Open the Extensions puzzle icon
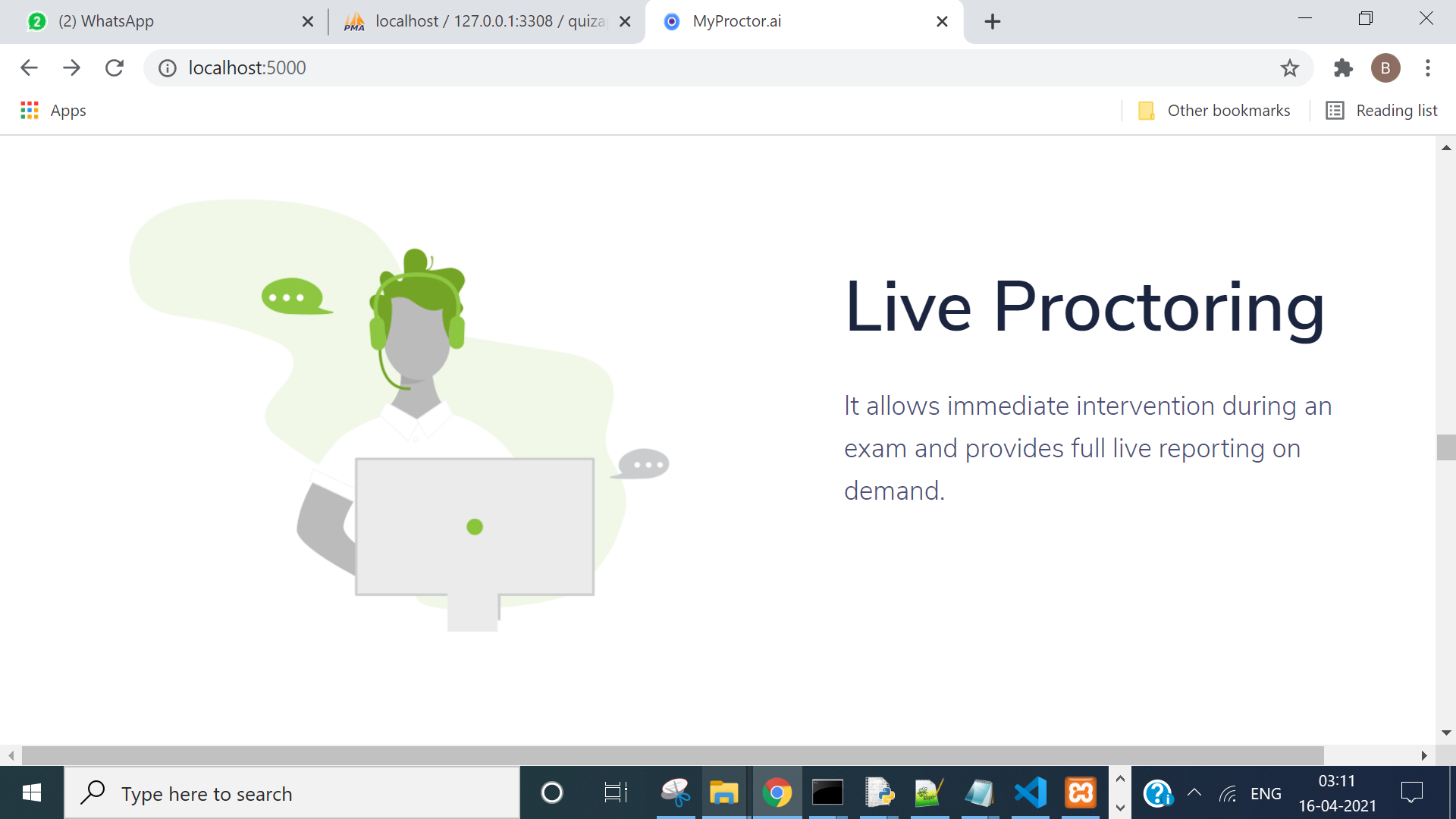The height and width of the screenshot is (819, 1456). pos(1343,68)
